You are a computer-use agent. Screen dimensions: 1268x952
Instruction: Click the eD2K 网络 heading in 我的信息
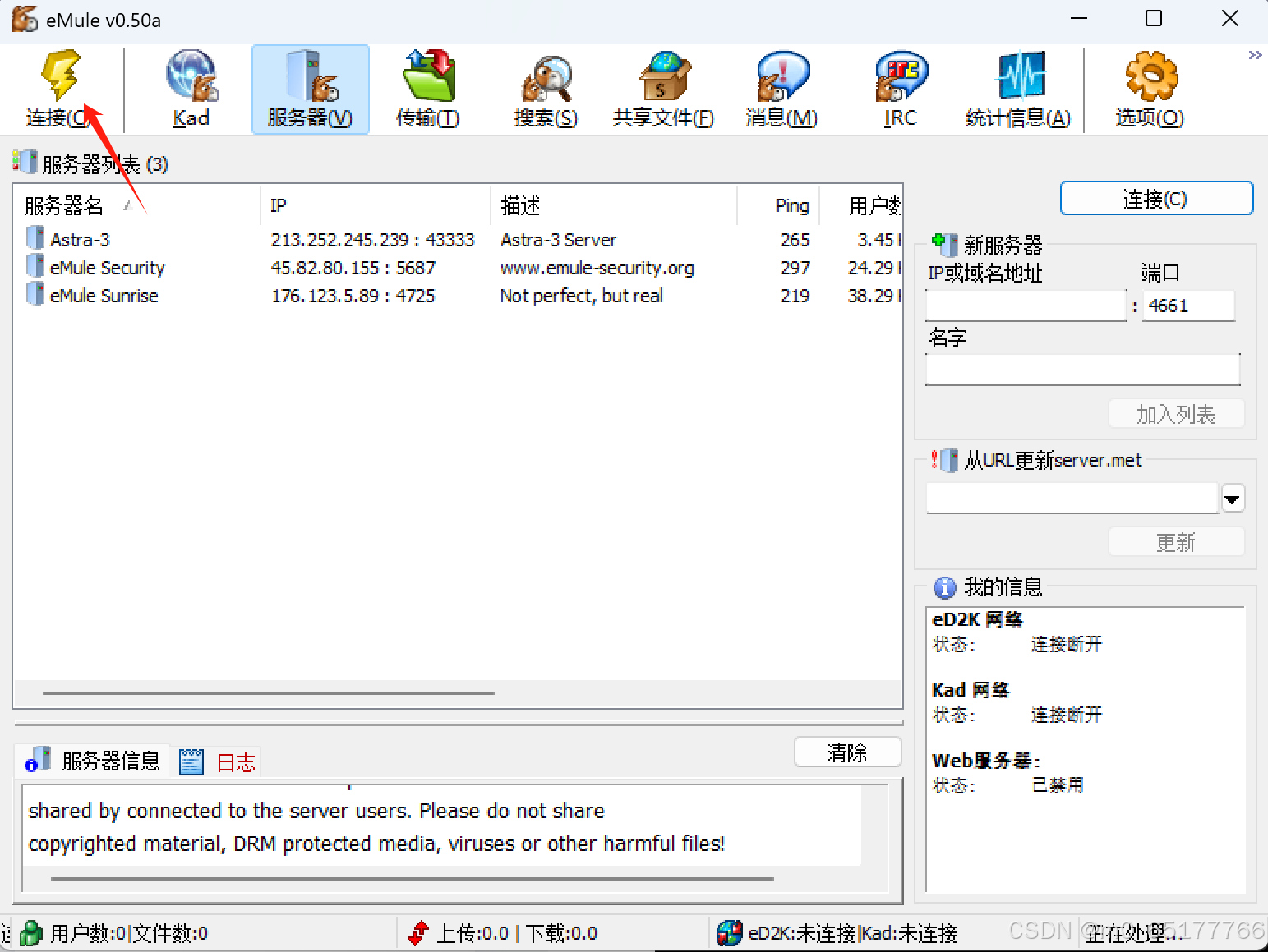(x=977, y=619)
